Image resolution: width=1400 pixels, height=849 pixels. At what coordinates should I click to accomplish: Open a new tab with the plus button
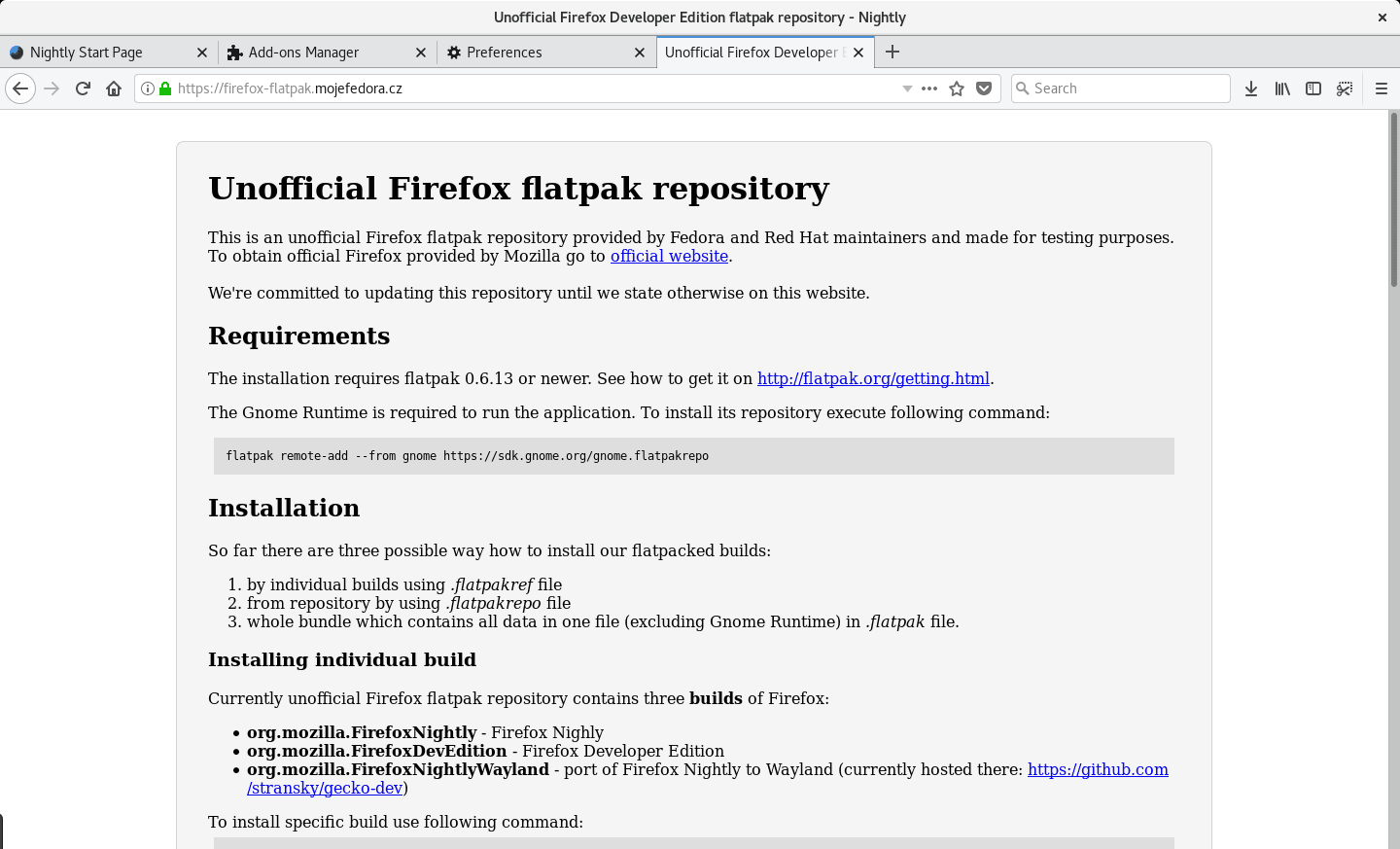(892, 52)
